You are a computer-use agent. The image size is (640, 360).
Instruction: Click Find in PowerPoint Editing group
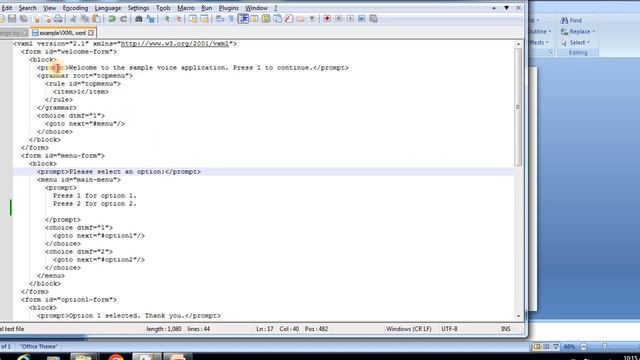point(571,20)
